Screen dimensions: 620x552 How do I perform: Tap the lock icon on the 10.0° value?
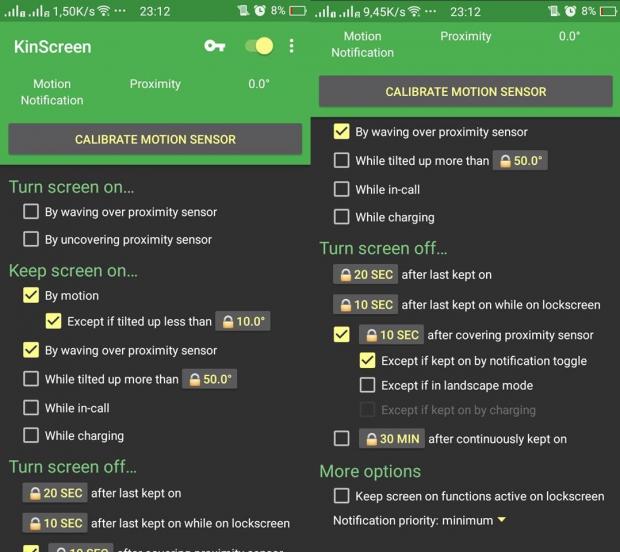(x=226, y=322)
